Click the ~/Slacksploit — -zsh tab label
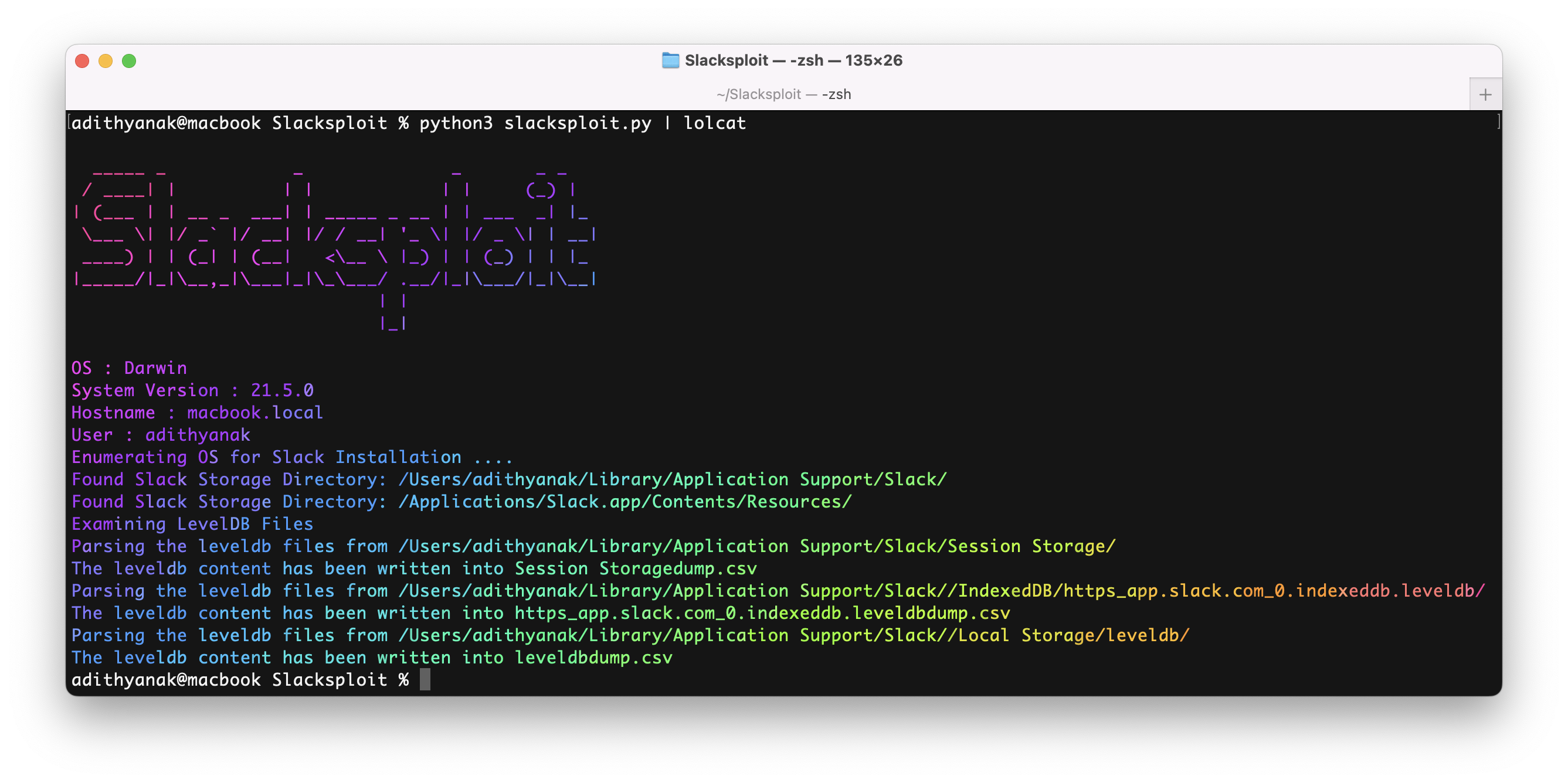 [x=784, y=94]
